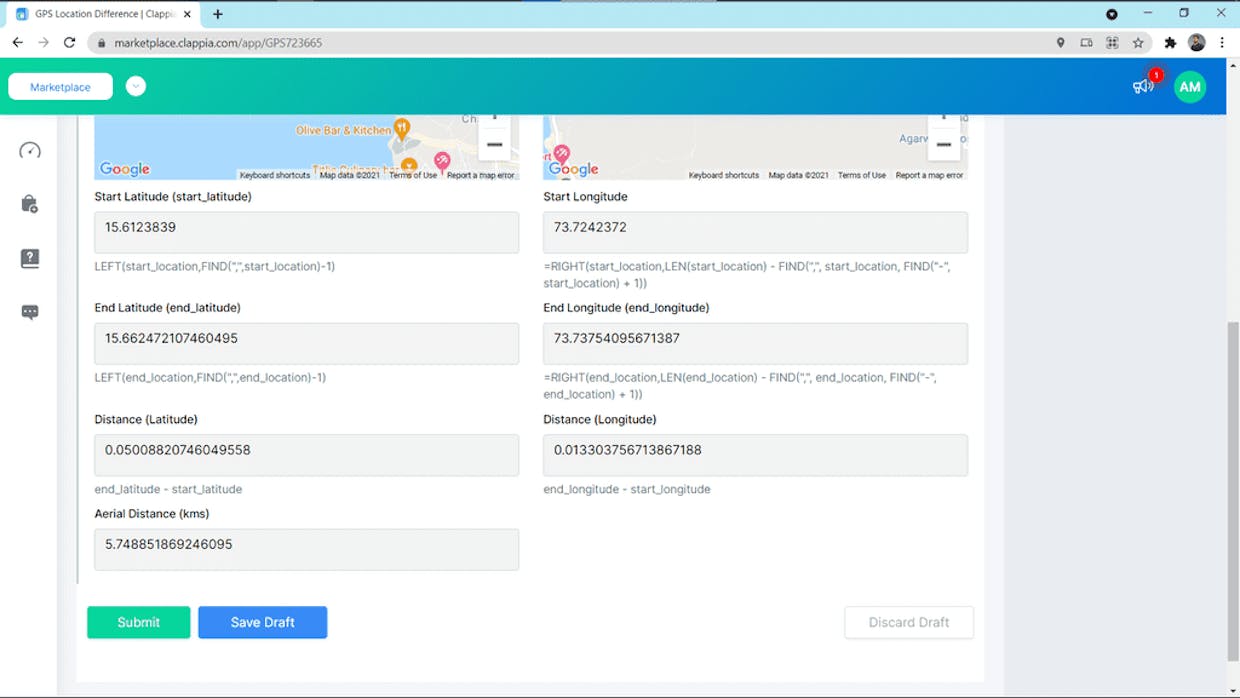Click the 'Start Latitude (start_latitude)' label
The width and height of the screenshot is (1240, 698).
[173, 197]
